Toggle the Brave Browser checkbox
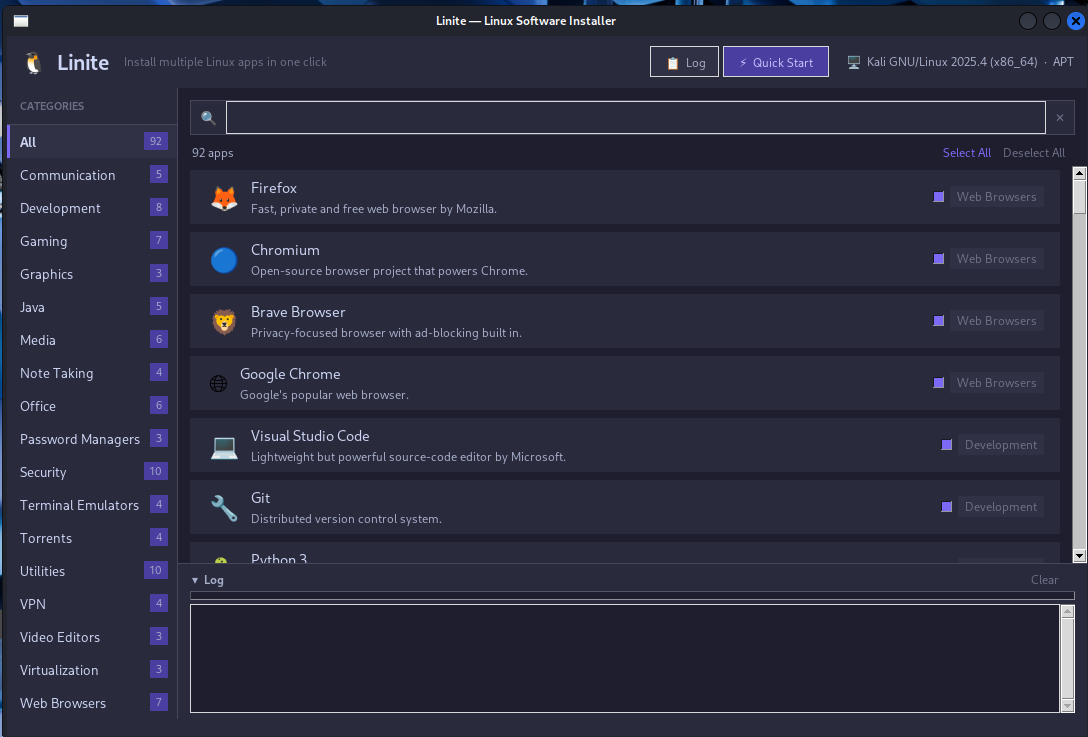The height and width of the screenshot is (737, 1088). pyautogui.click(x=939, y=321)
